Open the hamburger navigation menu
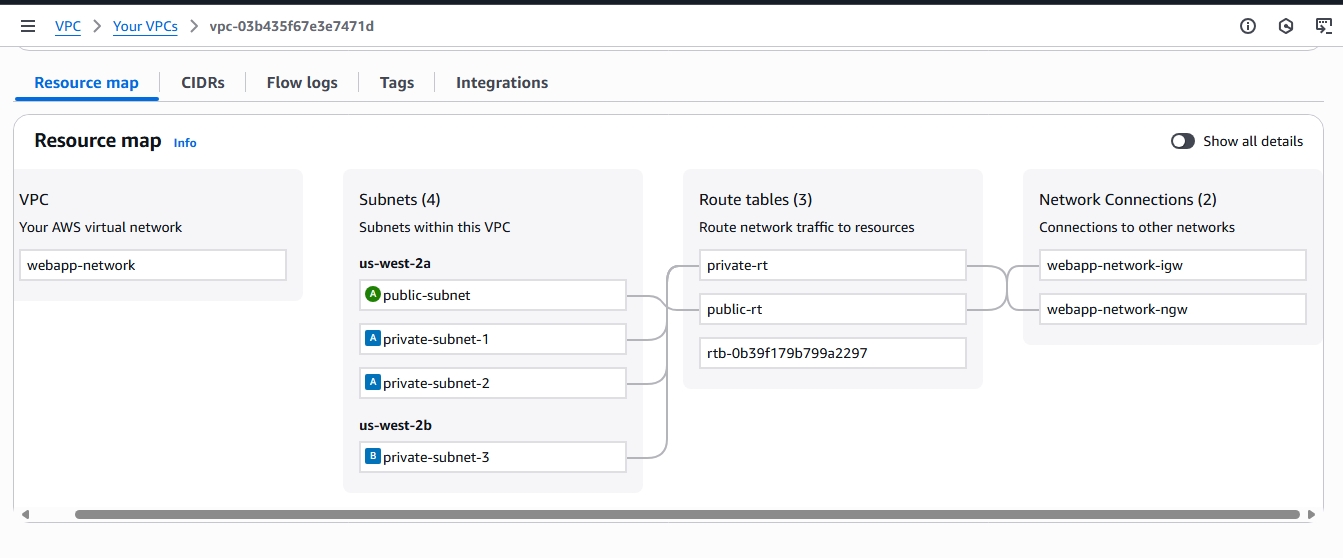This screenshot has width=1343, height=558. [x=28, y=27]
